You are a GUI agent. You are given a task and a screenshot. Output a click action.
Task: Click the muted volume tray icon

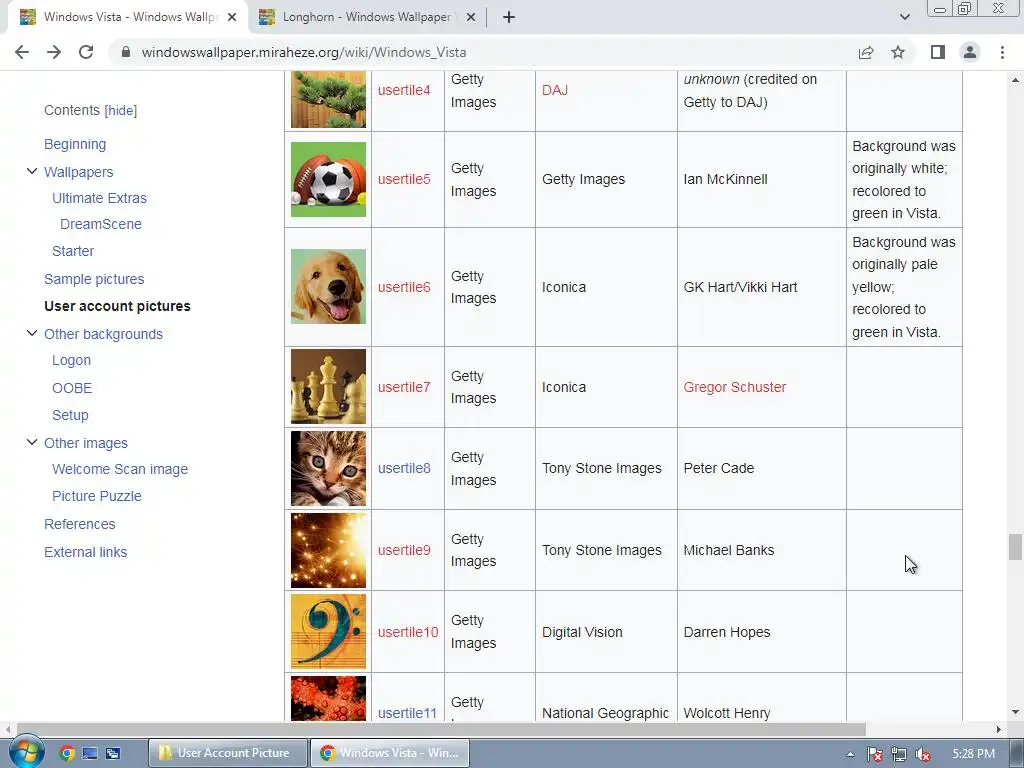[923, 754]
